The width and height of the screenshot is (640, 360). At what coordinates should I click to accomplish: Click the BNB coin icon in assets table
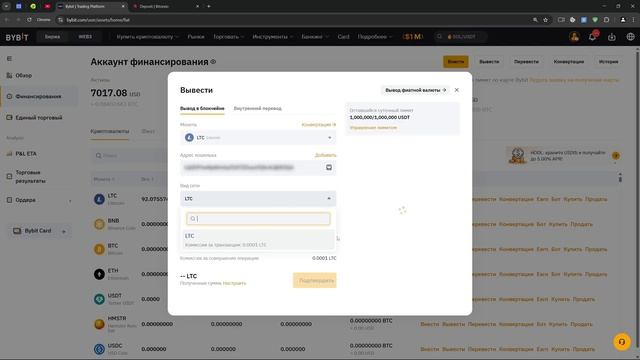coord(99,224)
